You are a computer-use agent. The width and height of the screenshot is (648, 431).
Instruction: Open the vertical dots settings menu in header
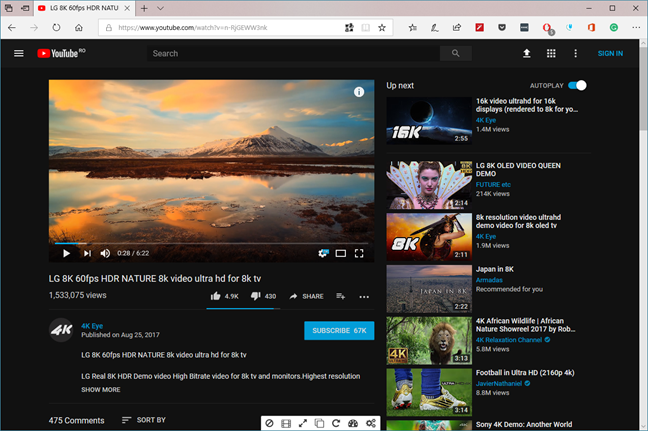pyautogui.click(x=575, y=53)
